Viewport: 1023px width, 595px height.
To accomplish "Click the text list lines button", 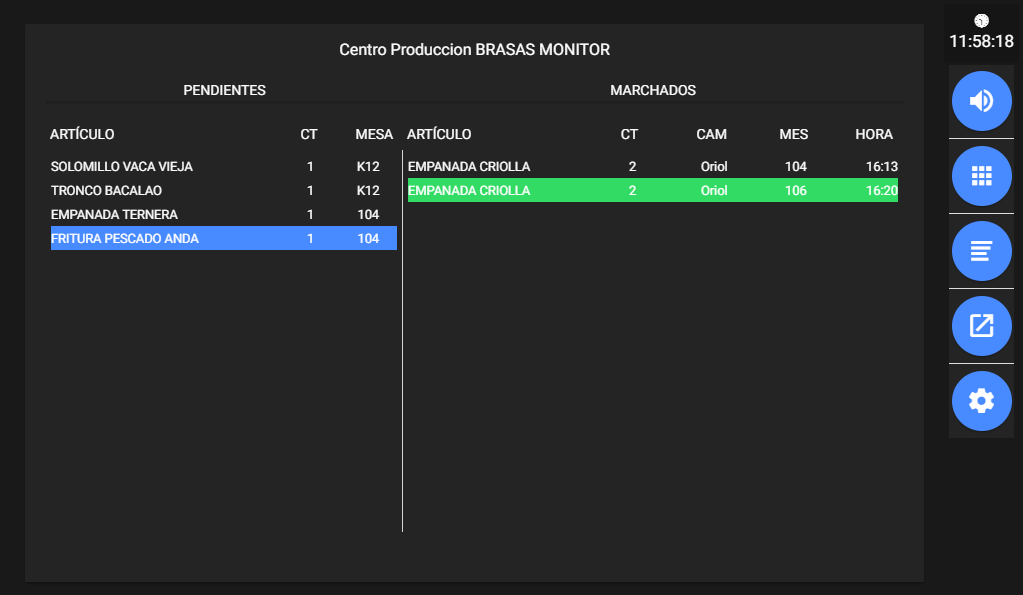I will tap(981, 250).
